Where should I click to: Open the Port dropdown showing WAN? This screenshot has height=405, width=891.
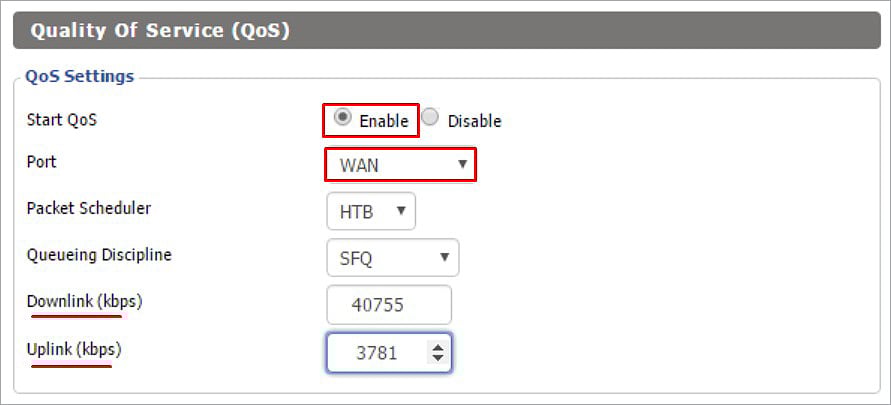tap(400, 165)
